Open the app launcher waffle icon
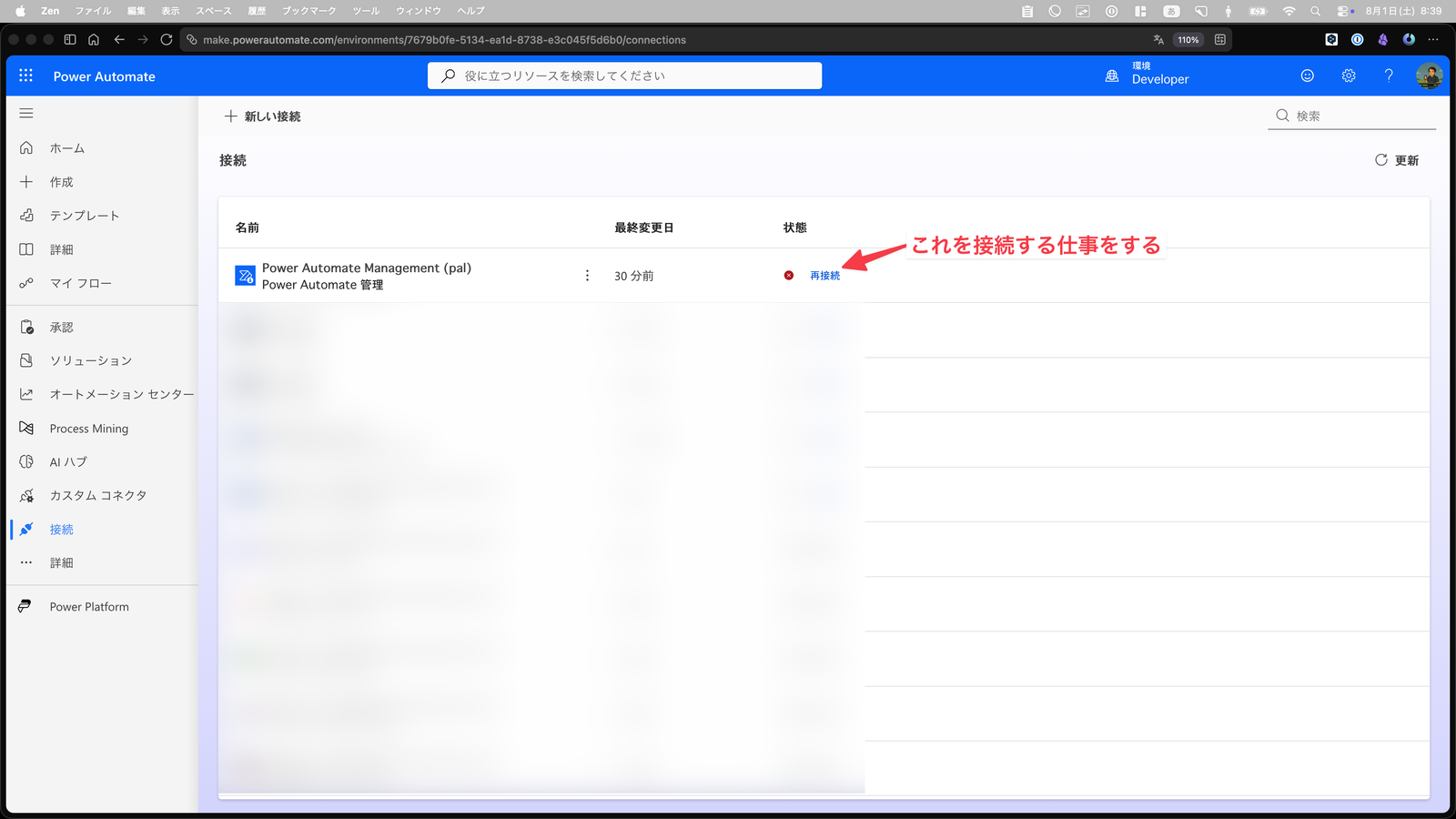The height and width of the screenshot is (819, 1456). [x=25, y=76]
